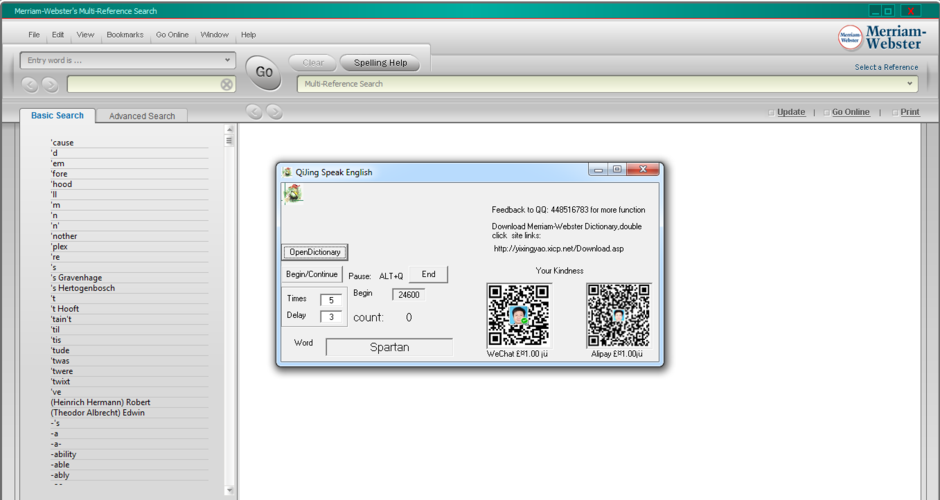Open the Help menu
Viewport: 940px width, 500px height.
click(248, 35)
